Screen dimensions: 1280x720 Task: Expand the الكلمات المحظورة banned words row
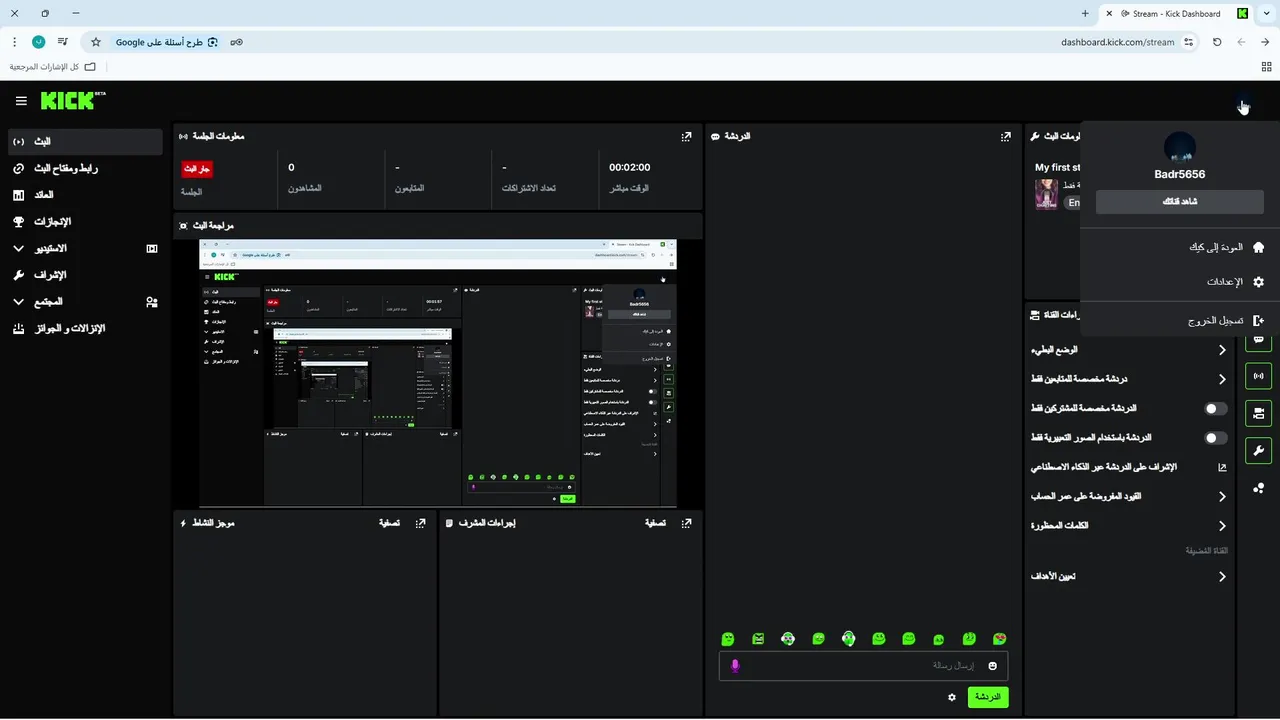pyautogui.click(x=1128, y=526)
